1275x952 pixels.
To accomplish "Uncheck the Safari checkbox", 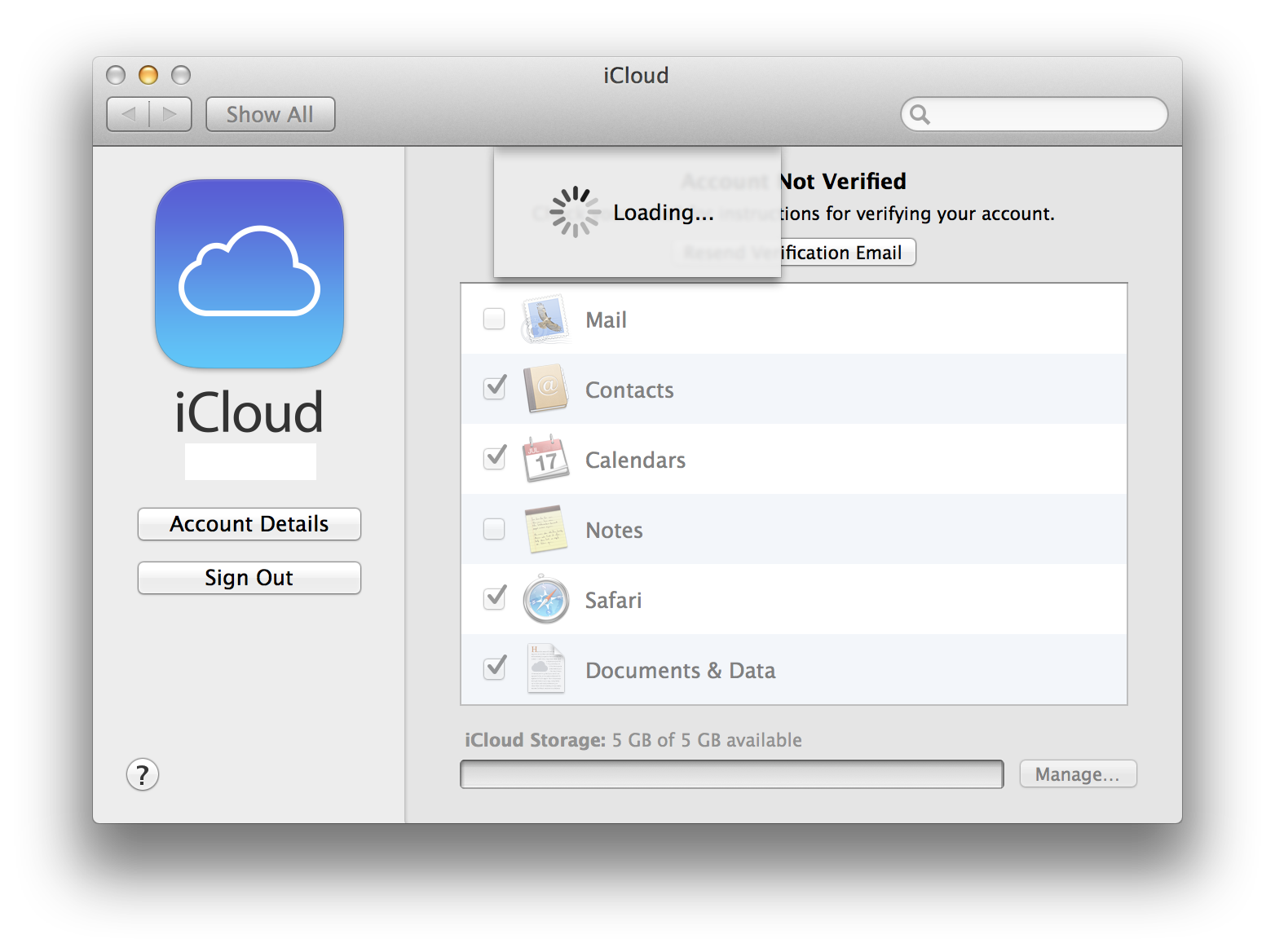I will (494, 597).
